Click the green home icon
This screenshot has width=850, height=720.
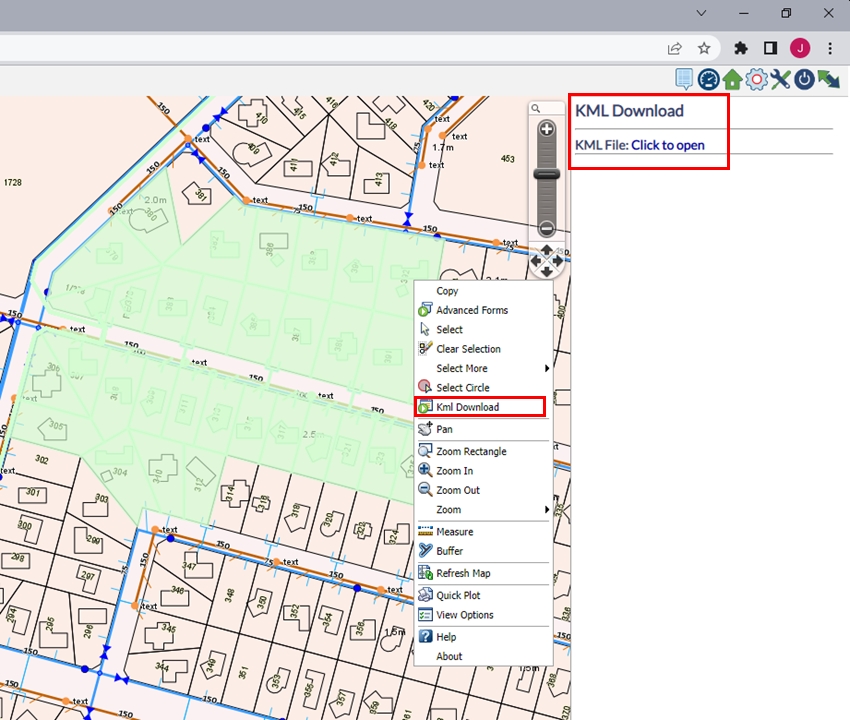pos(733,79)
